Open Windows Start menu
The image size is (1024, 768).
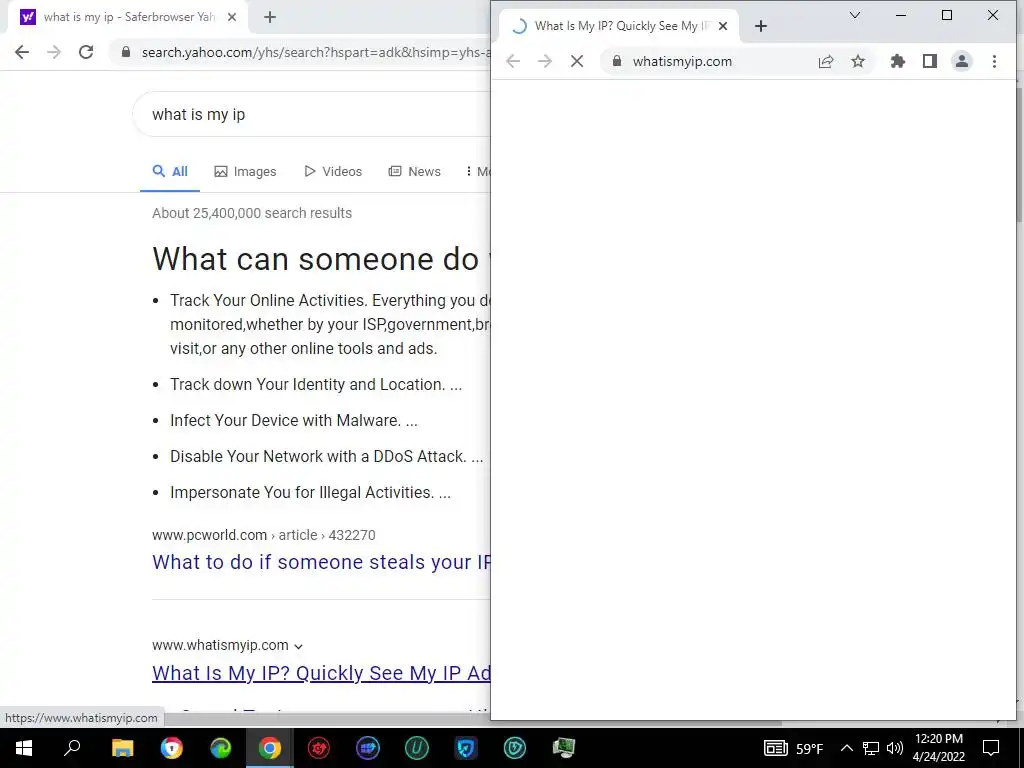point(24,748)
